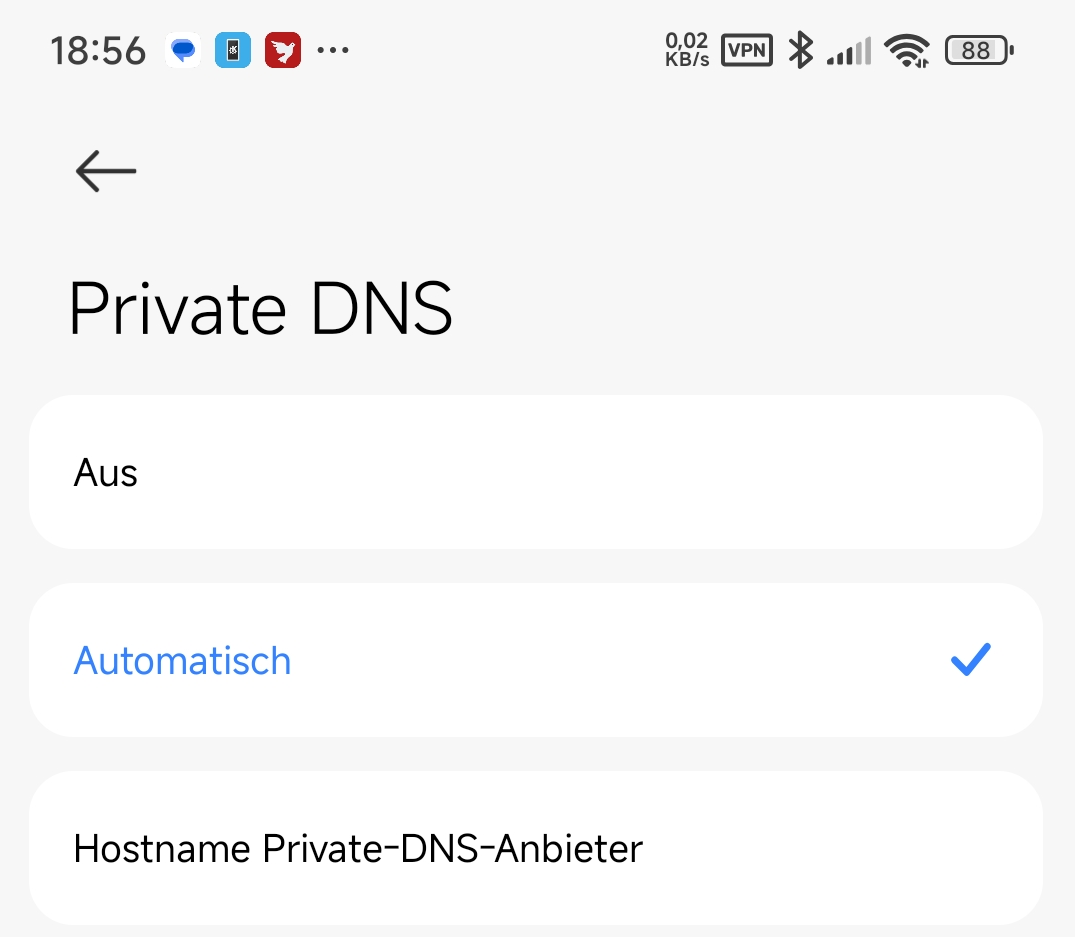Tap the Private DNS page heading

(x=261, y=308)
